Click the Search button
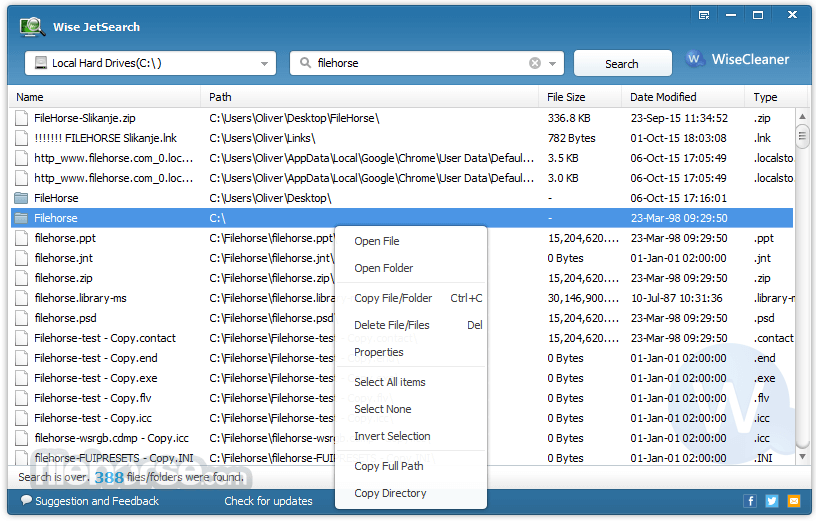 622,63
